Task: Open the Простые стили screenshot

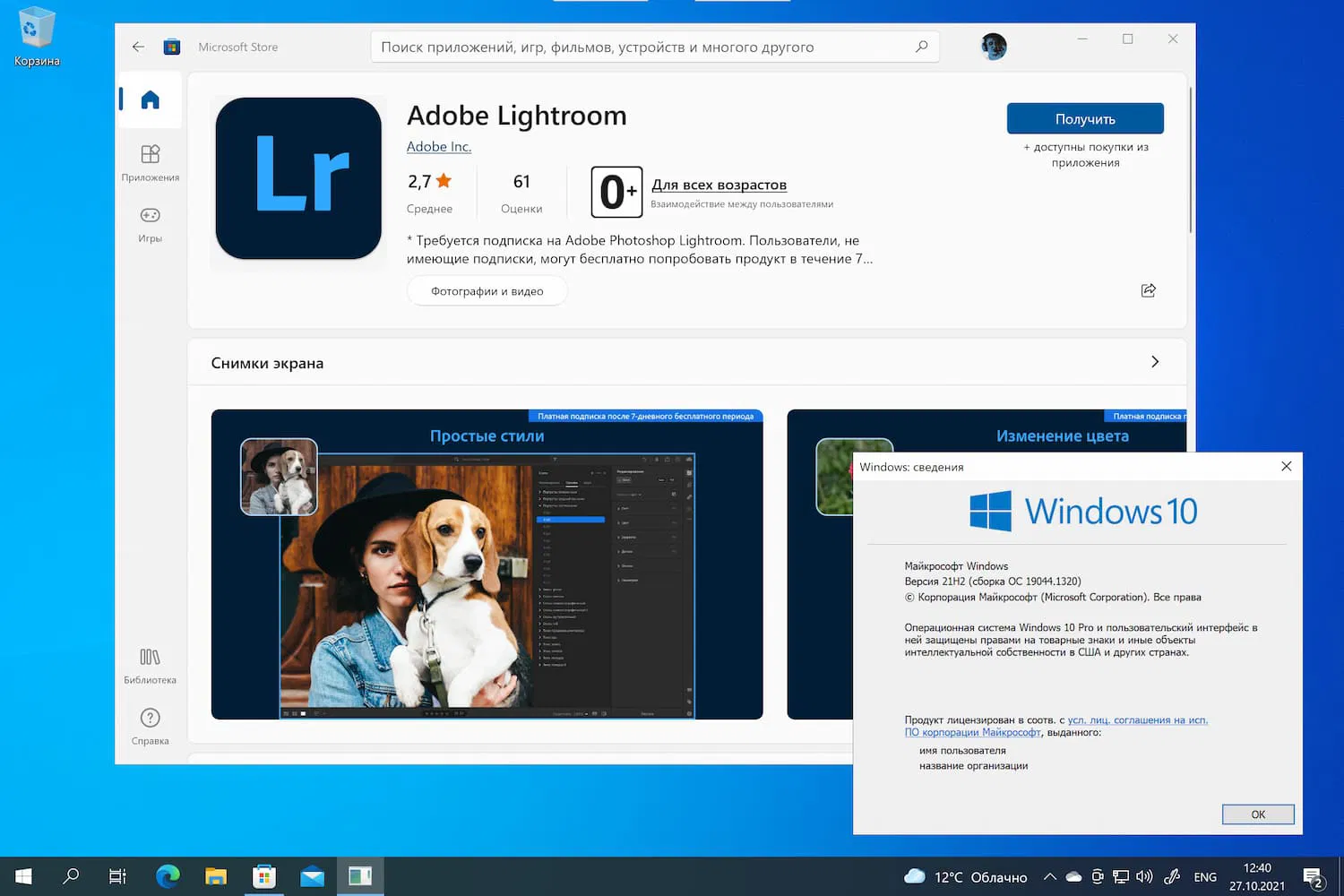Action: click(487, 564)
